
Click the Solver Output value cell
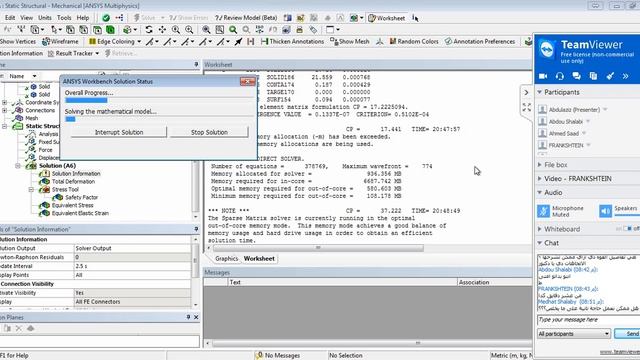coord(132,248)
